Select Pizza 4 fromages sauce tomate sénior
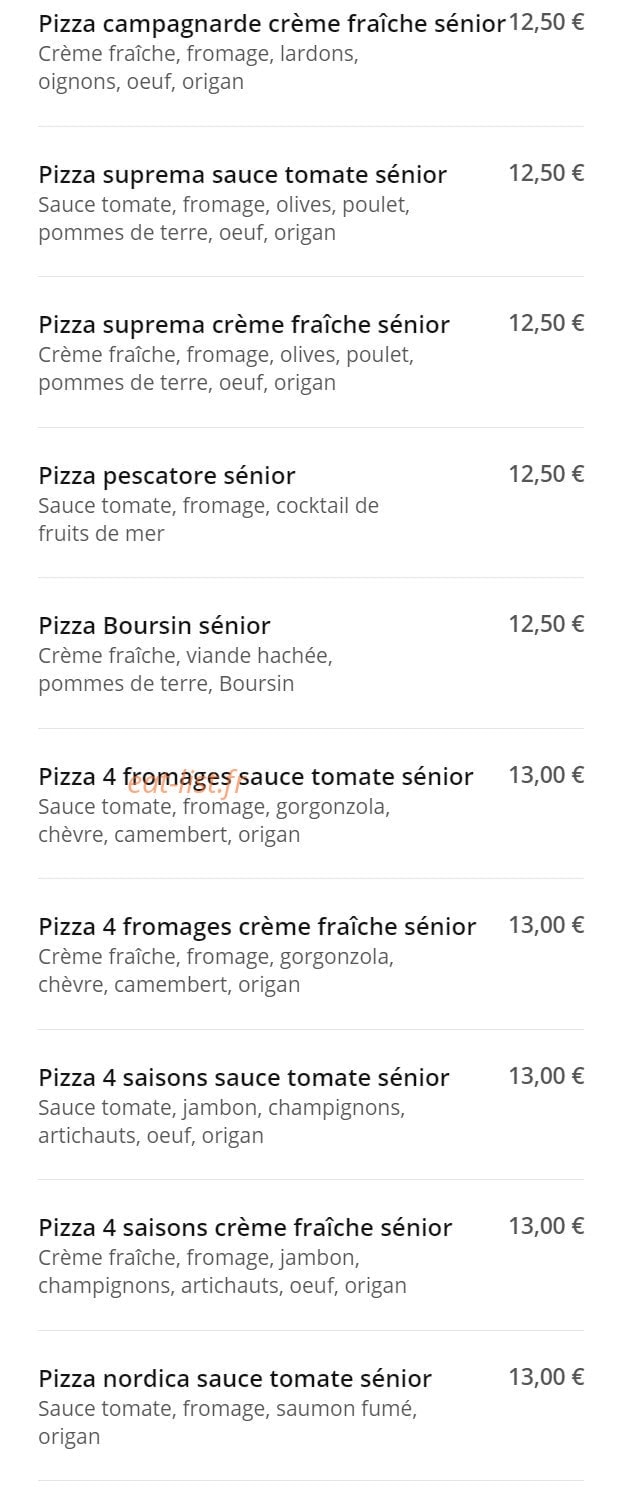 pos(256,777)
